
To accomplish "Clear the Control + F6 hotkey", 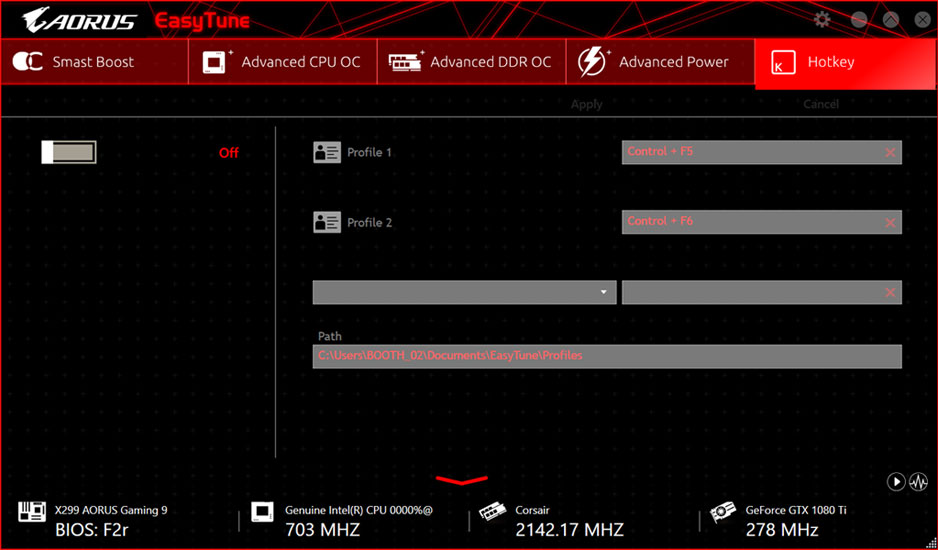I will (890, 222).
